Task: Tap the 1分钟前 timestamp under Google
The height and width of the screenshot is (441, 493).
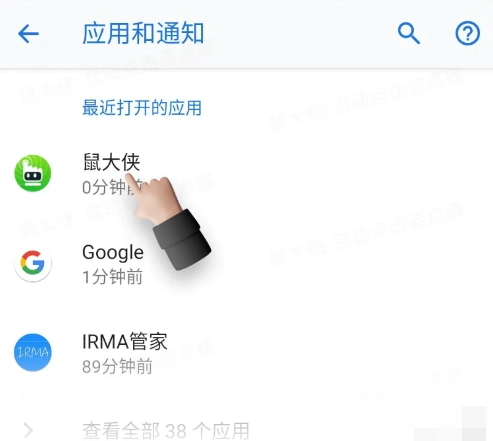Action: (x=112, y=277)
